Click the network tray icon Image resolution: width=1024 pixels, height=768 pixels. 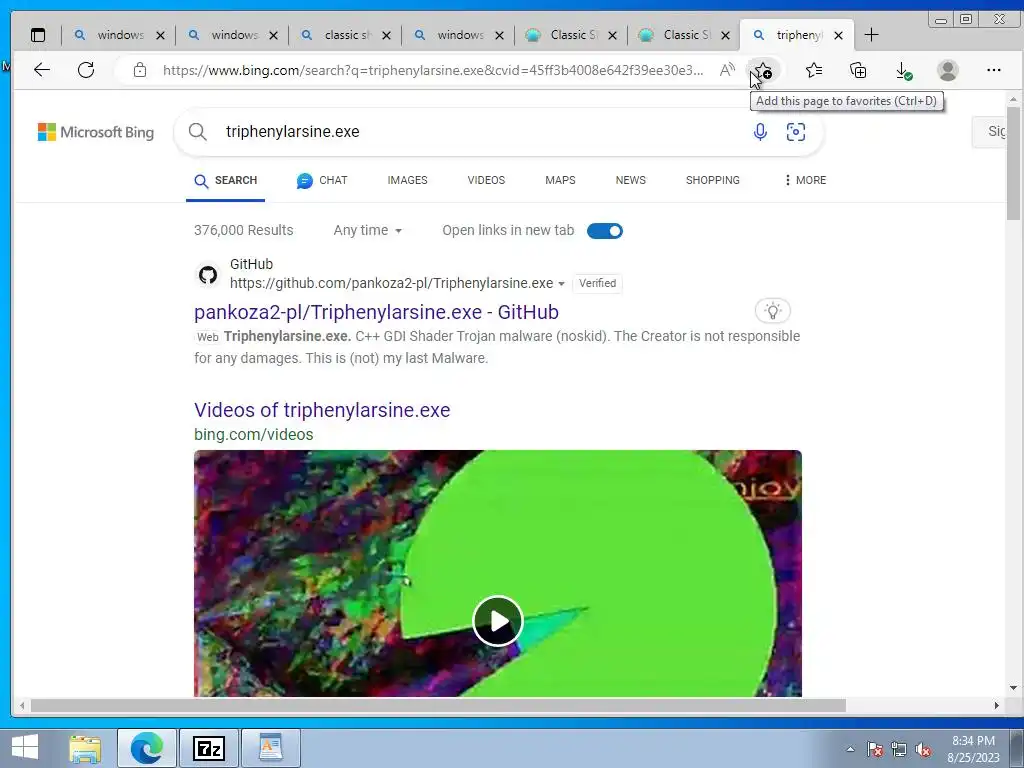coord(899,750)
